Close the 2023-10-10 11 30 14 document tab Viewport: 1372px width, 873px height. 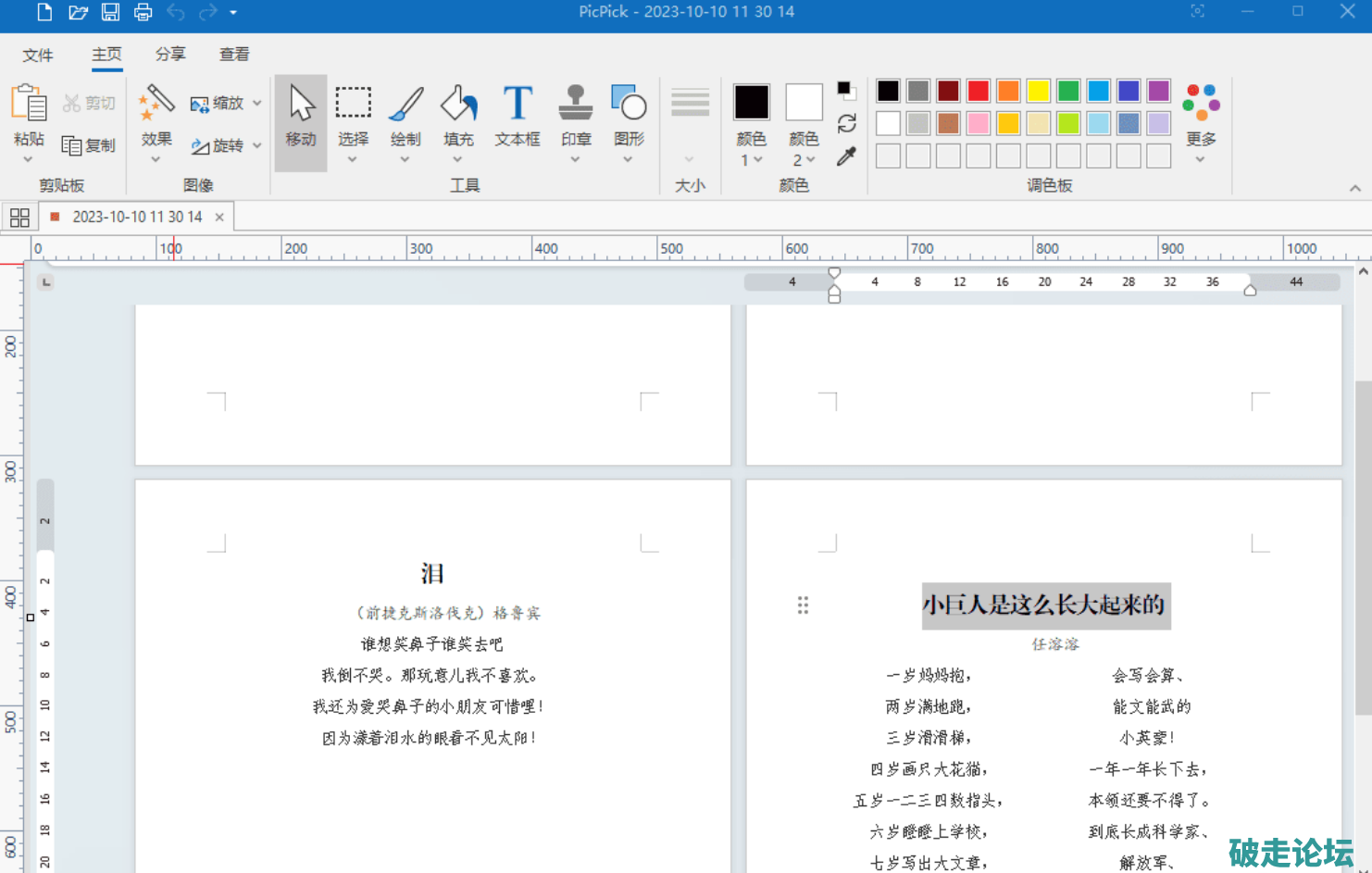(219, 218)
